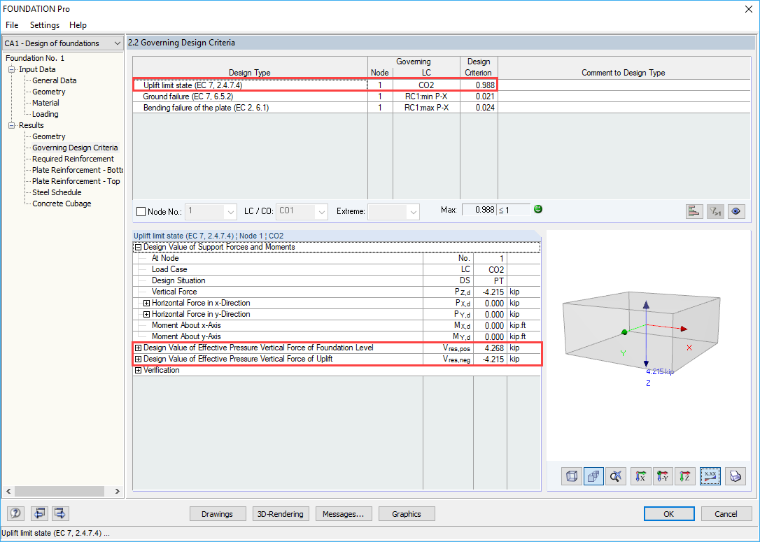This screenshot has height=542, width=760.
Task: Click the Vertical Force value -4.215
Action: [493, 292]
